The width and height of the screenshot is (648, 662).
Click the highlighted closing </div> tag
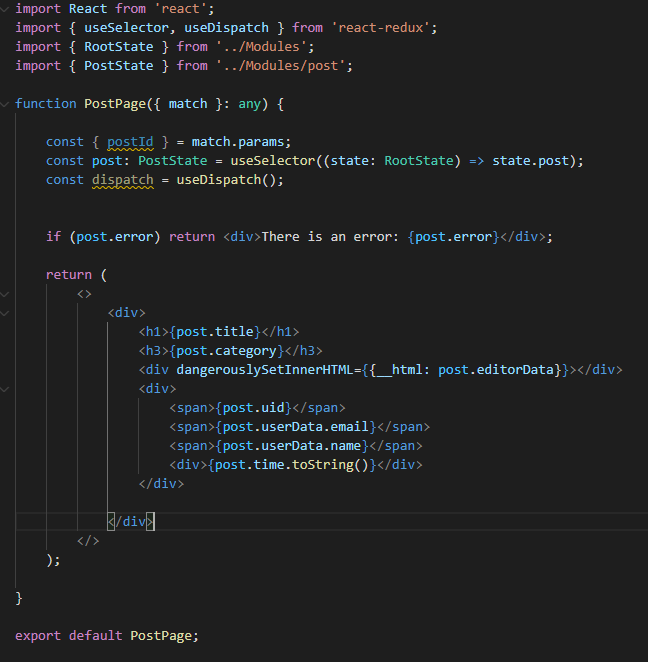pyautogui.click(x=131, y=522)
